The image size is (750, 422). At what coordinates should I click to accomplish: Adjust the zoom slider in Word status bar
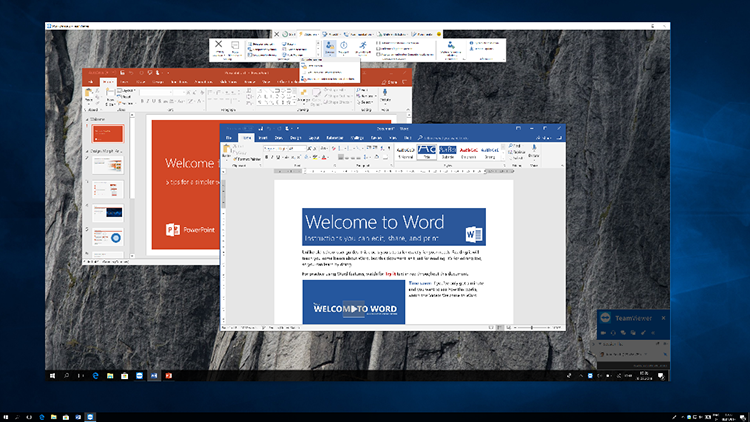pyautogui.click(x=531, y=328)
